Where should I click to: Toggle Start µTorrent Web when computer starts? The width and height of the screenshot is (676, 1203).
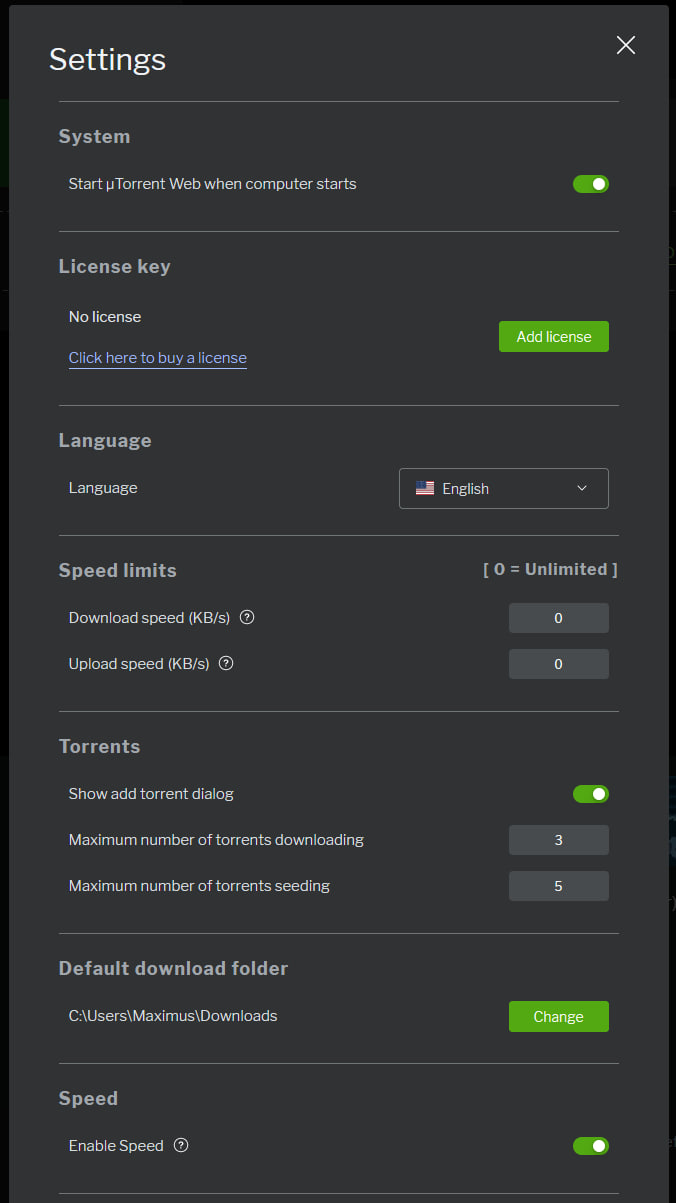point(590,184)
